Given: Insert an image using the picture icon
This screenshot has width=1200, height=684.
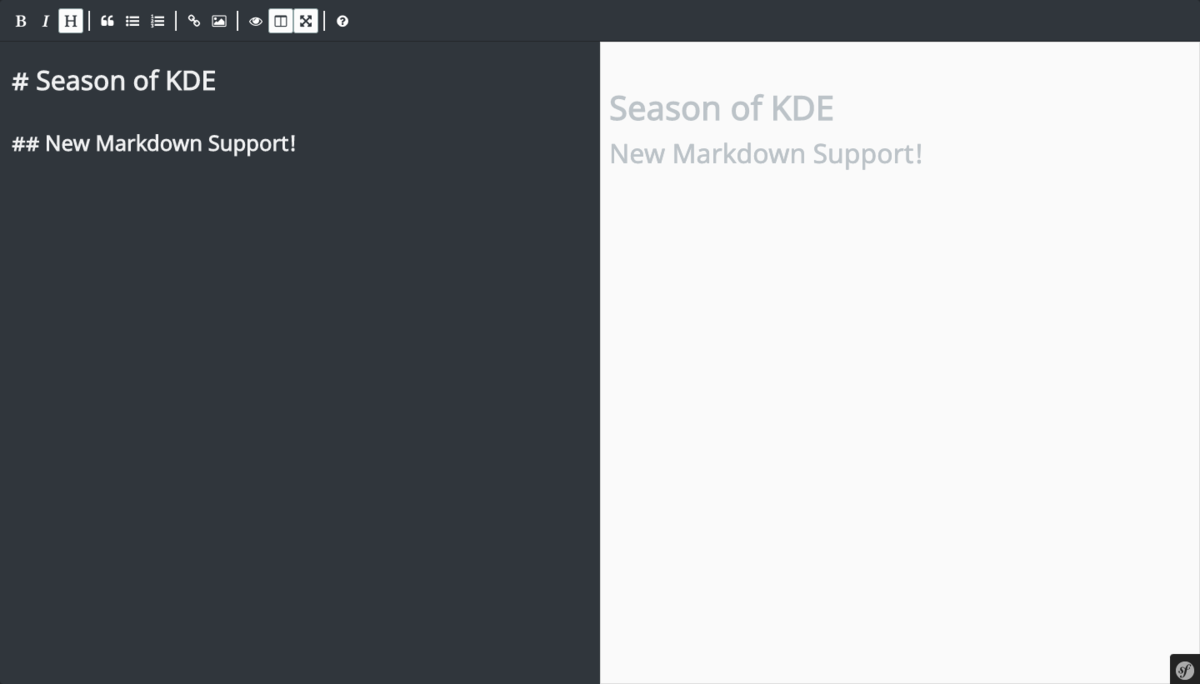Looking at the screenshot, I should pos(219,21).
